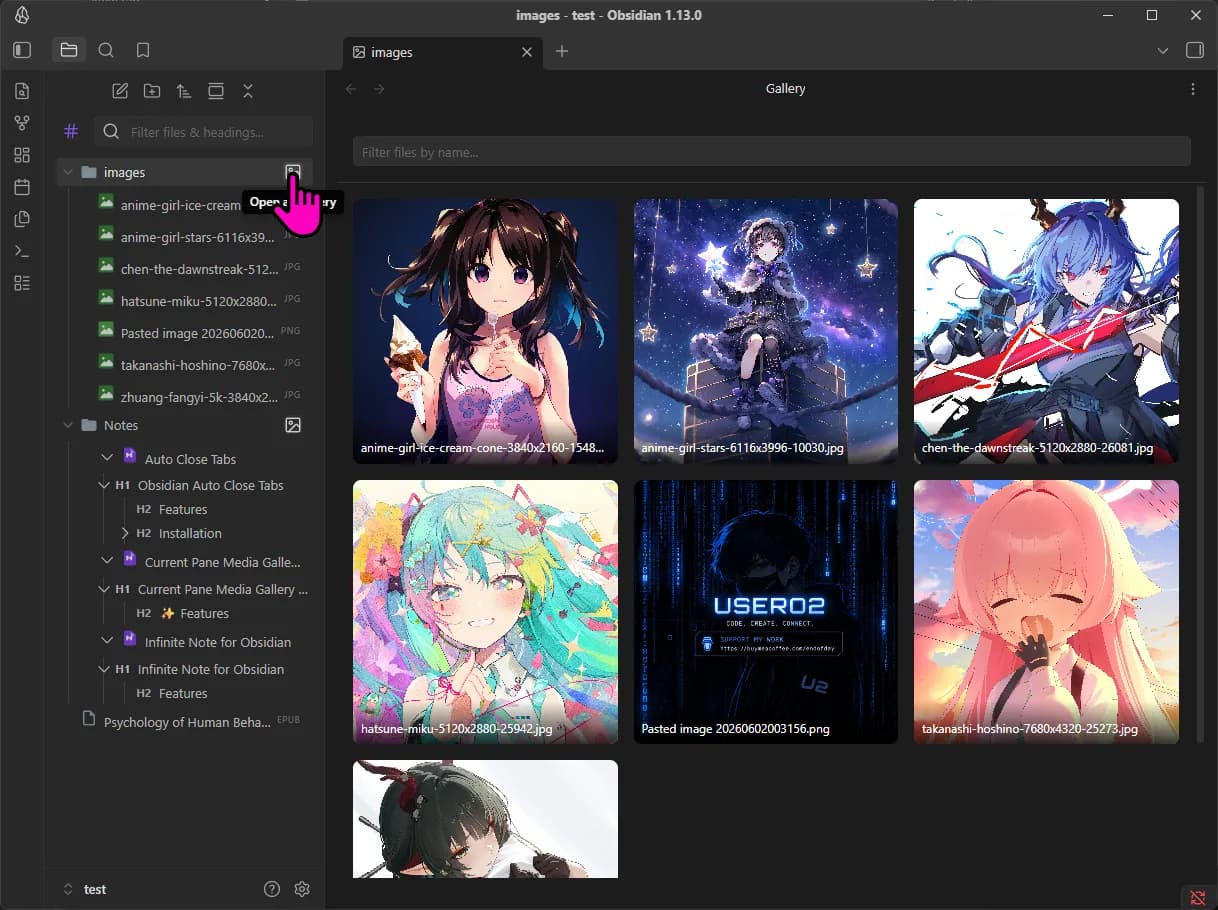Open the Bookmarks tab icon

point(143,50)
